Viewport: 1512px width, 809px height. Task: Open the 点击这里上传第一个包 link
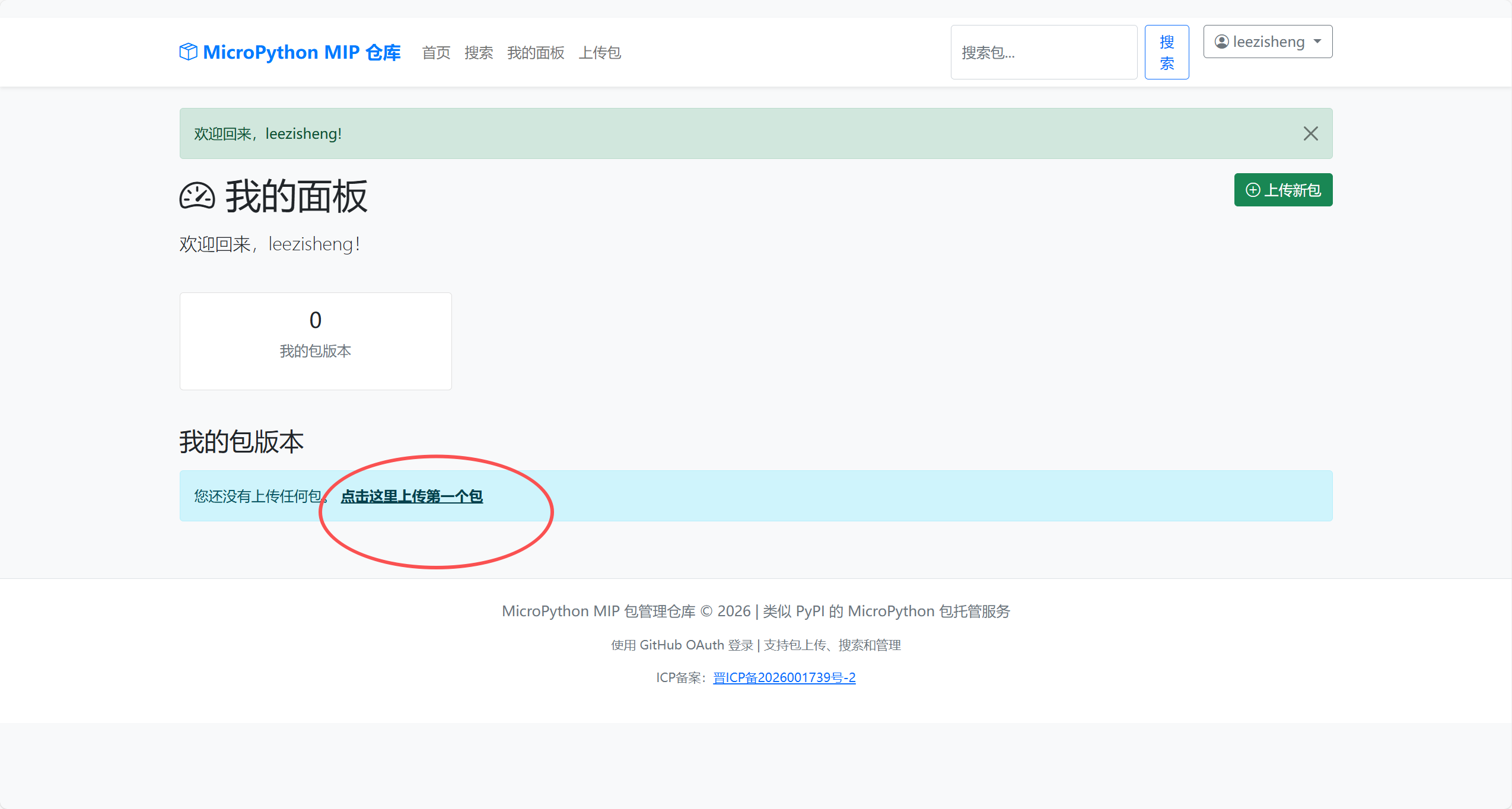[412, 496]
